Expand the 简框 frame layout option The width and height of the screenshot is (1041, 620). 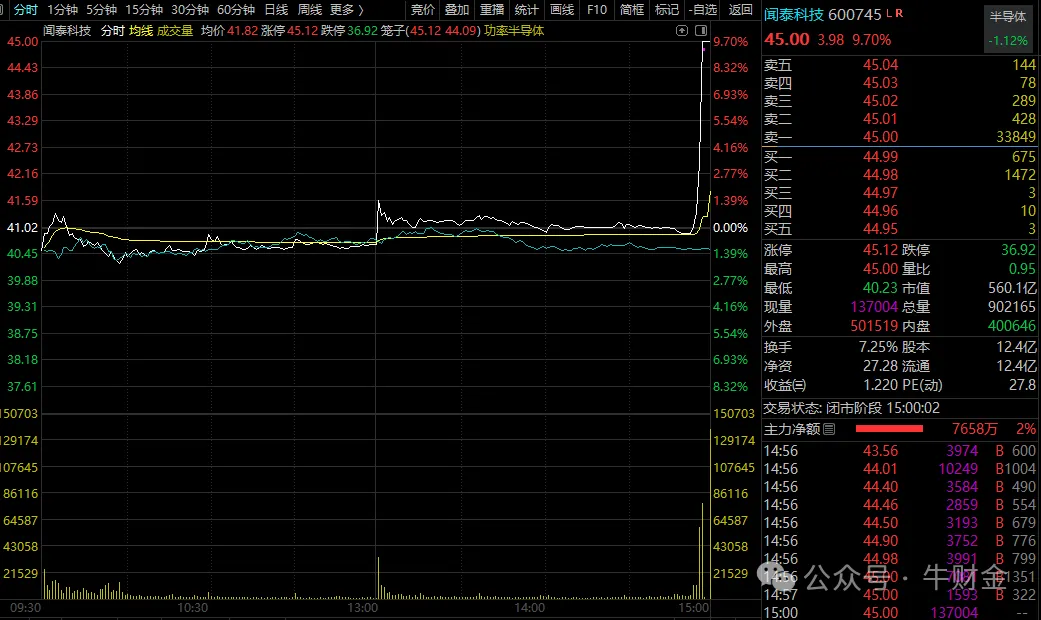point(632,9)
